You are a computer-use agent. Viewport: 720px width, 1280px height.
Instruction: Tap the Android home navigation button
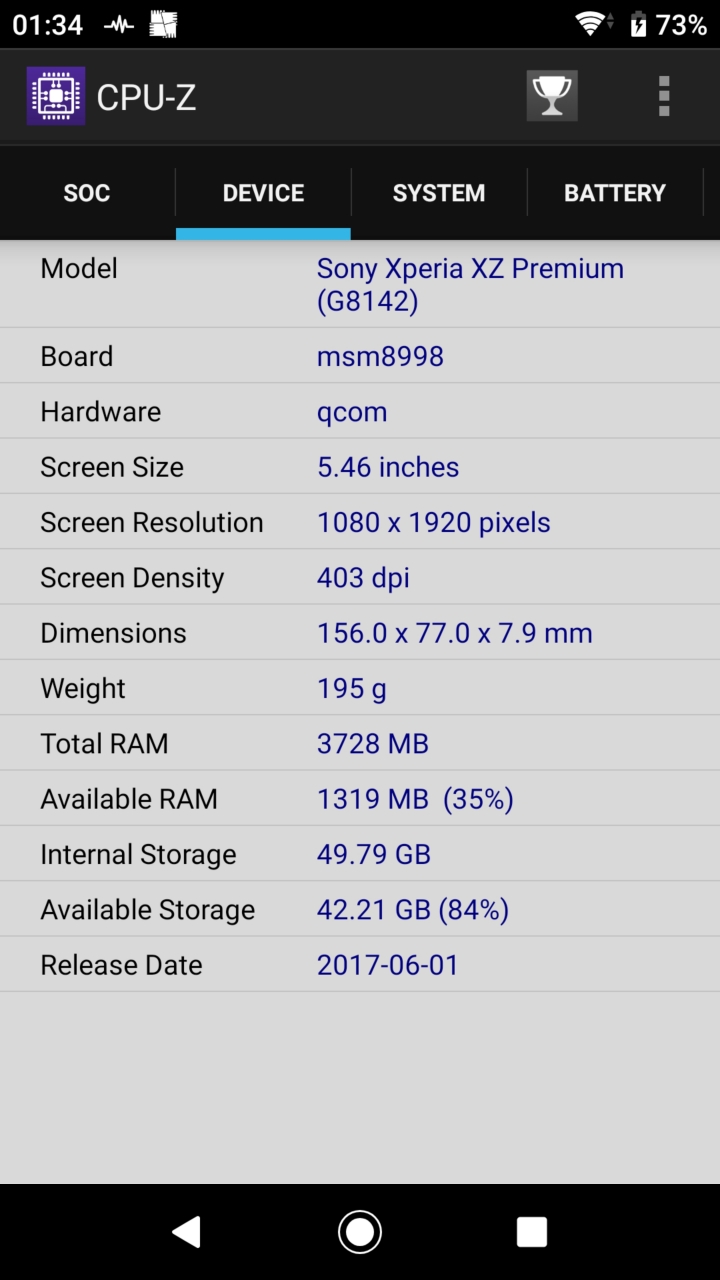(x=360, y=1232)
